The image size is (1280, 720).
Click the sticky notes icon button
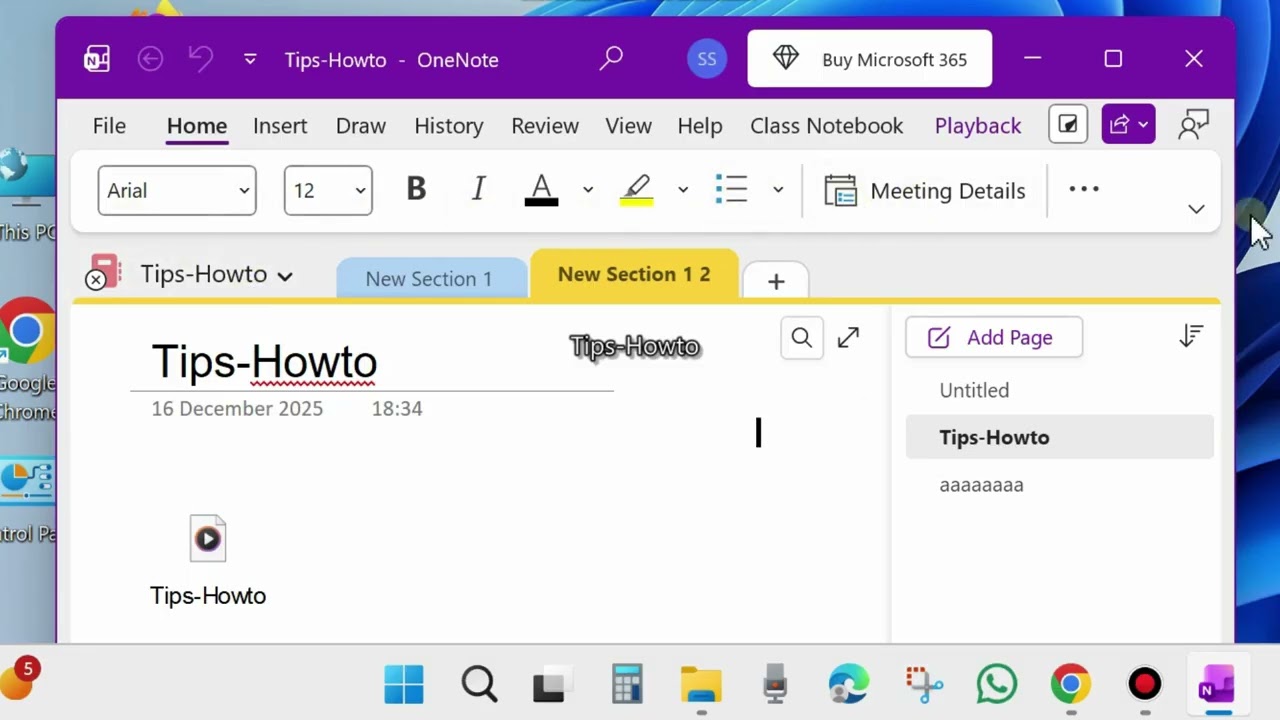click(1068, 125)
